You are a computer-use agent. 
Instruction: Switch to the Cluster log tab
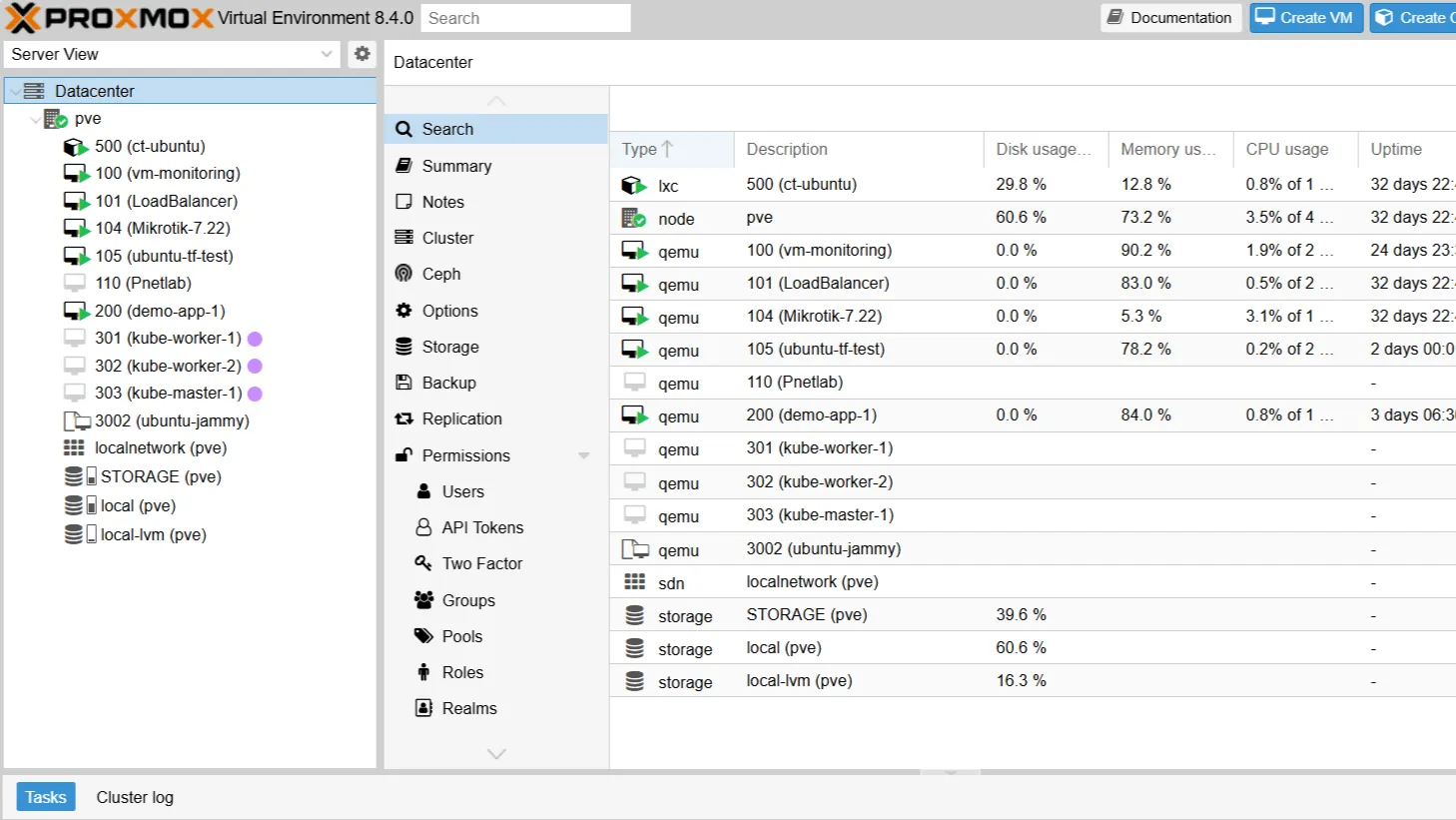click(x=135, y=797)
